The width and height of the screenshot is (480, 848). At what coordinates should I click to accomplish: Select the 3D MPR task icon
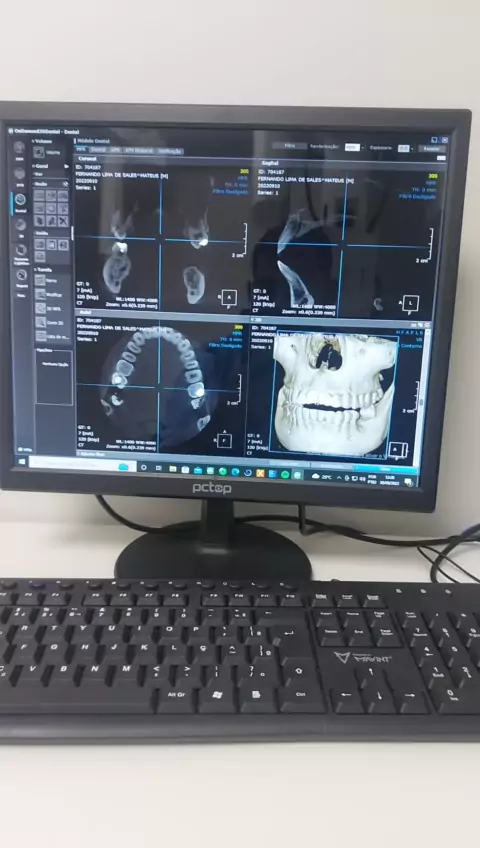click(41, 308)
